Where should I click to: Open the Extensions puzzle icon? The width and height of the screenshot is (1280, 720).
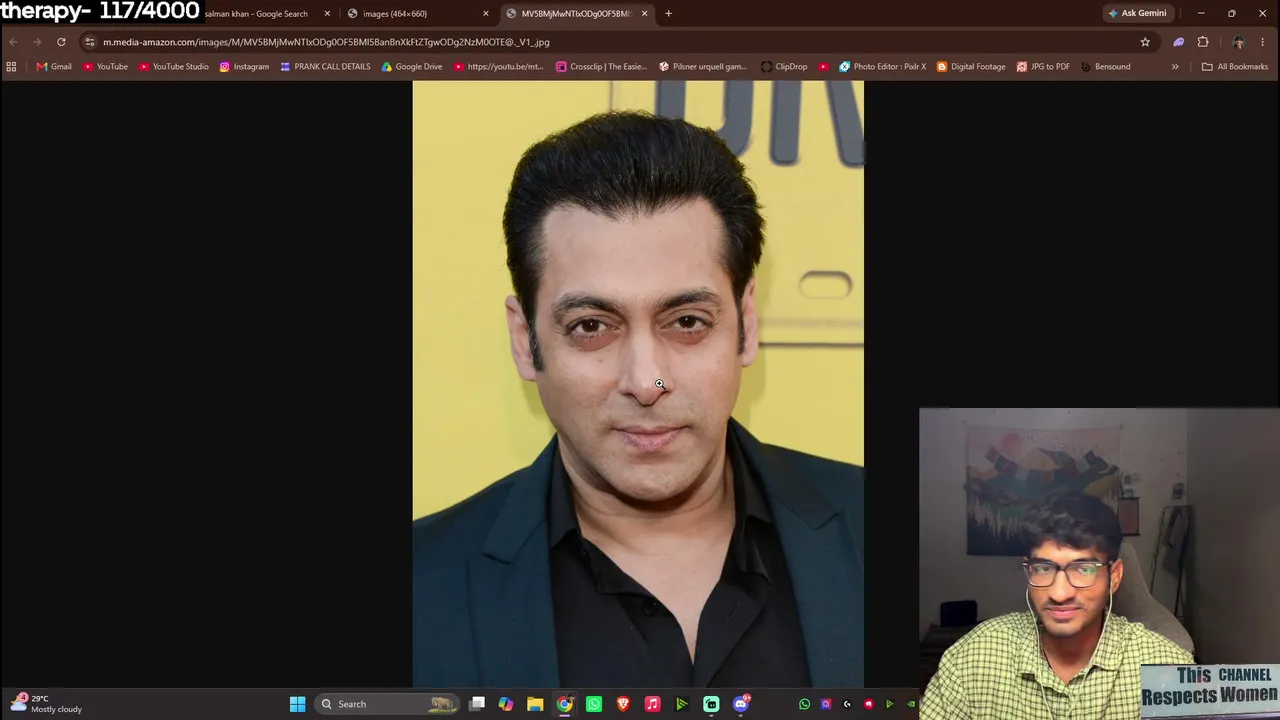[1203, 42]
